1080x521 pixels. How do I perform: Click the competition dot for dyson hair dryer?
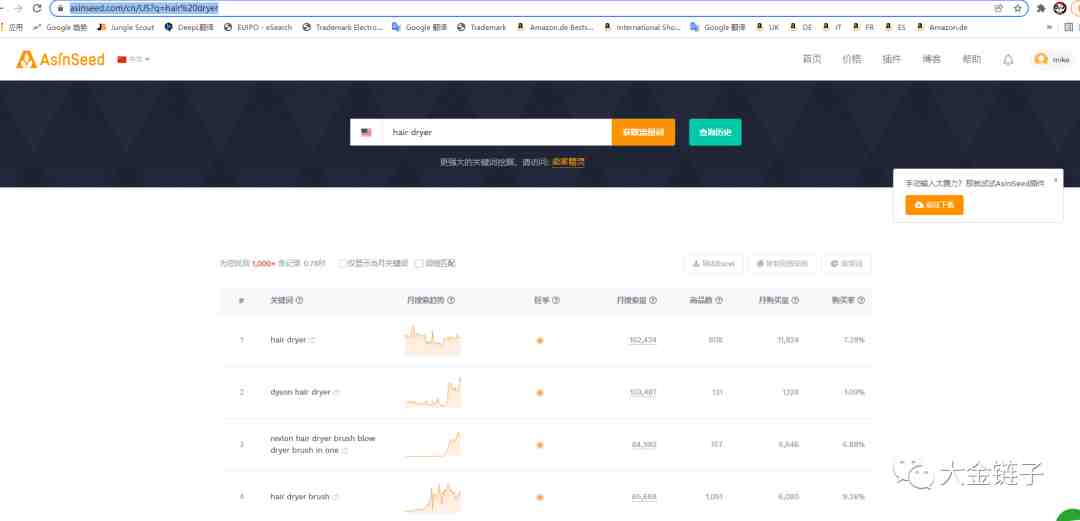pos(539,392)
